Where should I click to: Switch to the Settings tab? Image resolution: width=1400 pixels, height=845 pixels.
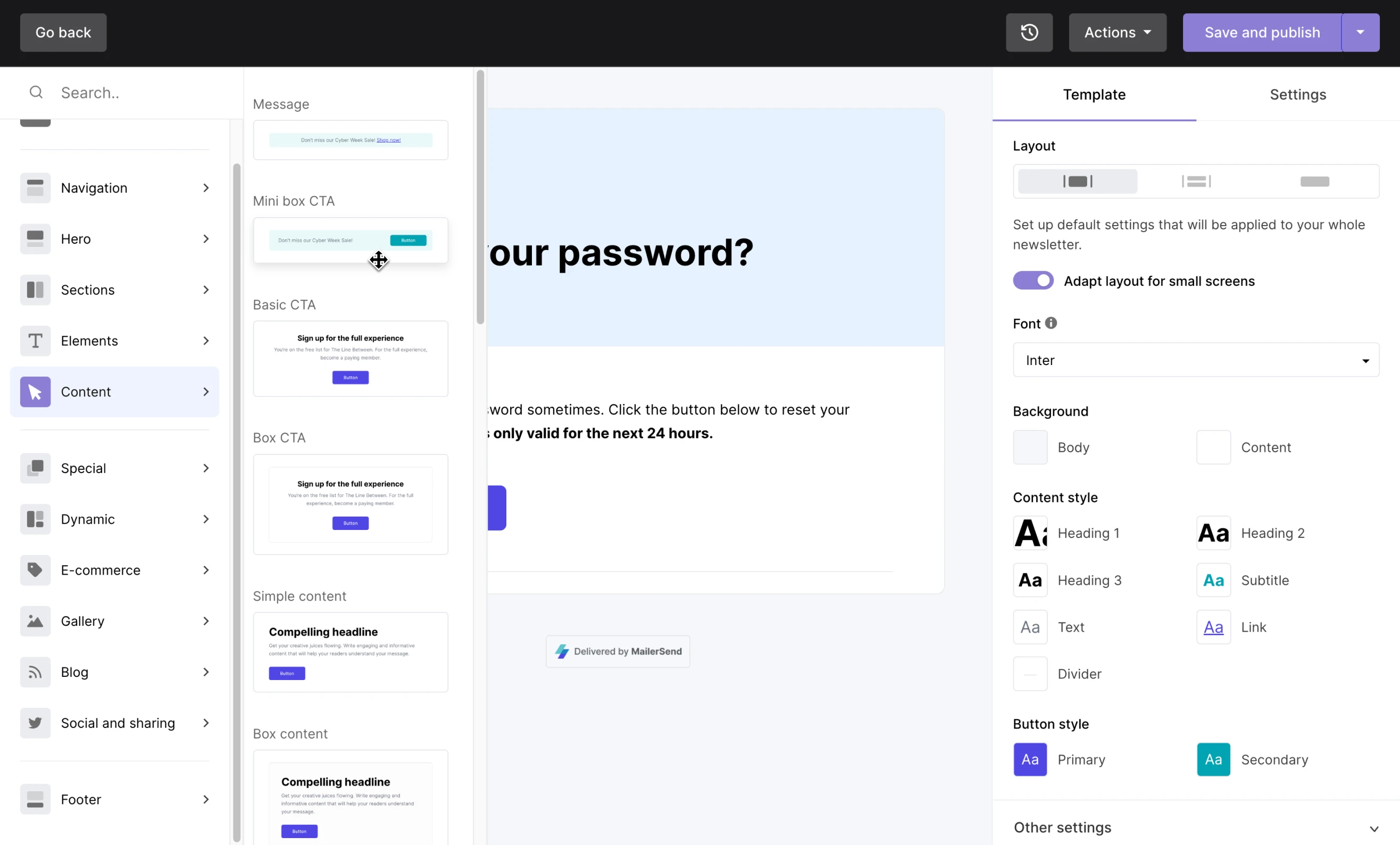point(1298,94)
